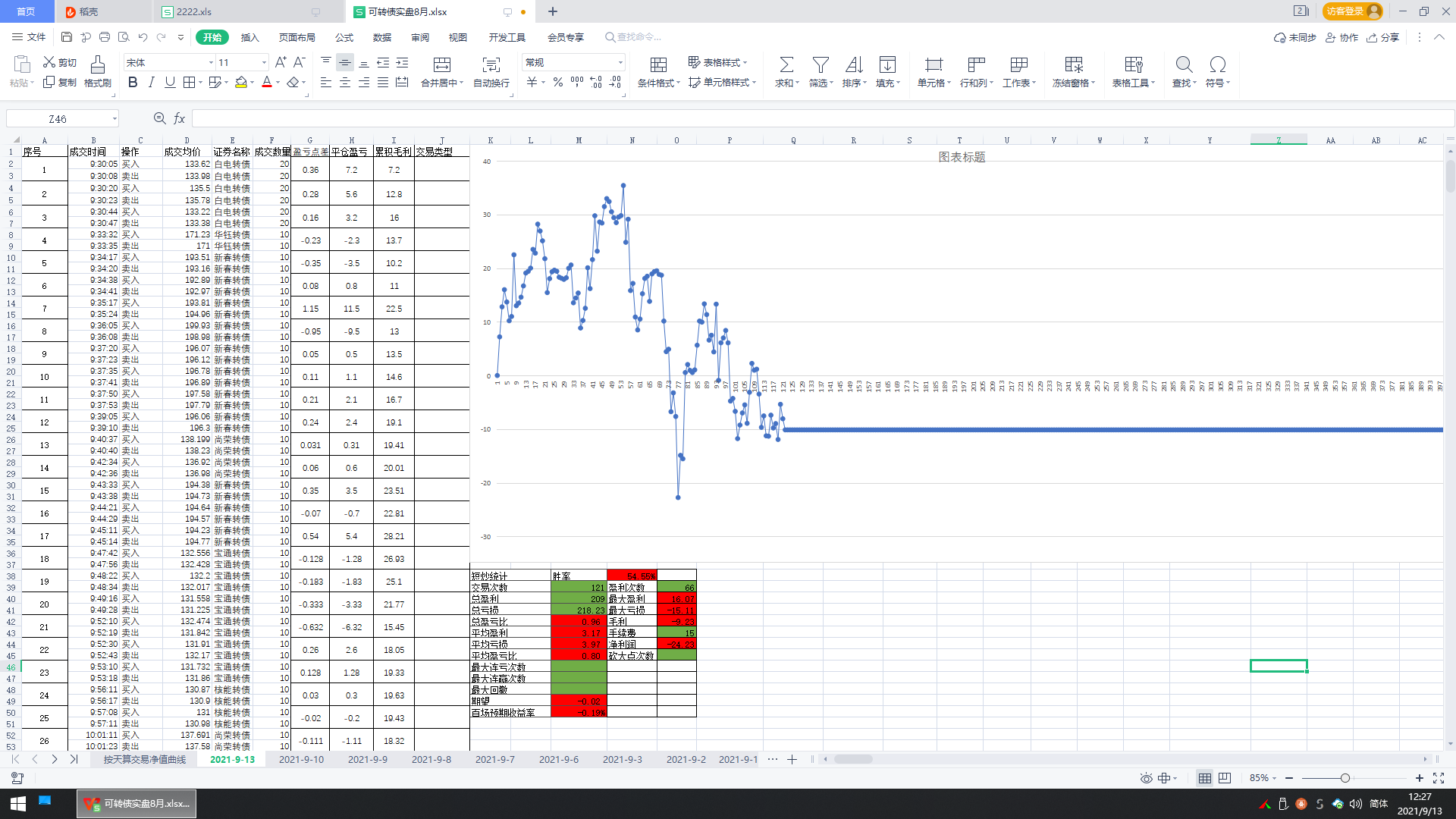Add a new sheet with the plus button
The width and height of the screenshot is (1456, 819).
pyautogui.click(x=792, y=759)
